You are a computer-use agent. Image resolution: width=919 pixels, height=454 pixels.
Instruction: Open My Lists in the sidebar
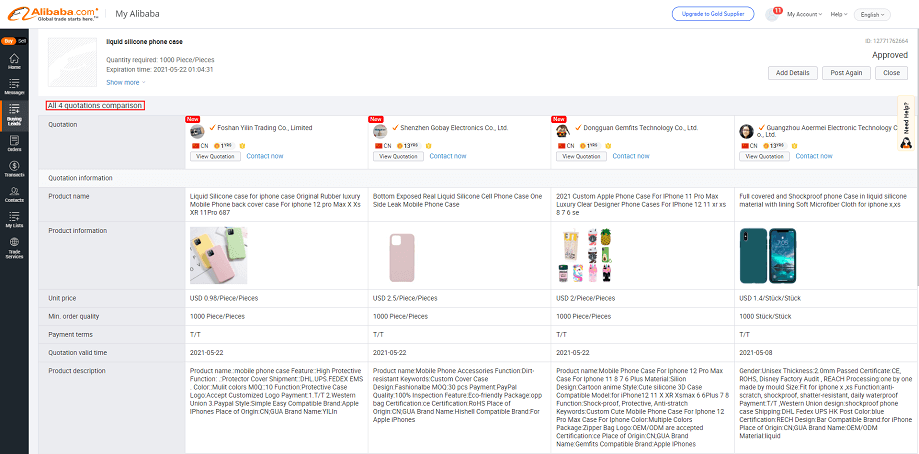pyautogui.click(x=14, y=220)
